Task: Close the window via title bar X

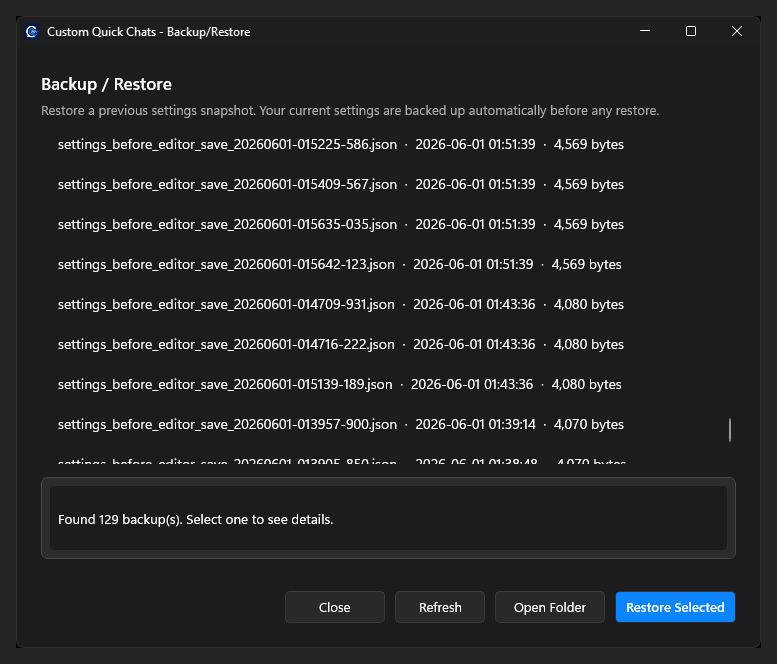Action: [x=737, y=31]
